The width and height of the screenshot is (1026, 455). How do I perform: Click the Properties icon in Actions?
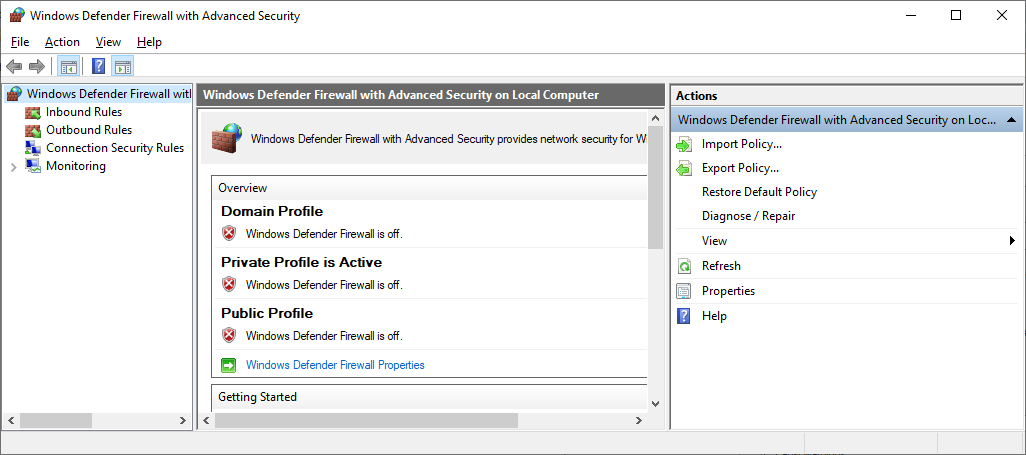pyautogui.click(x=684, y=291)
